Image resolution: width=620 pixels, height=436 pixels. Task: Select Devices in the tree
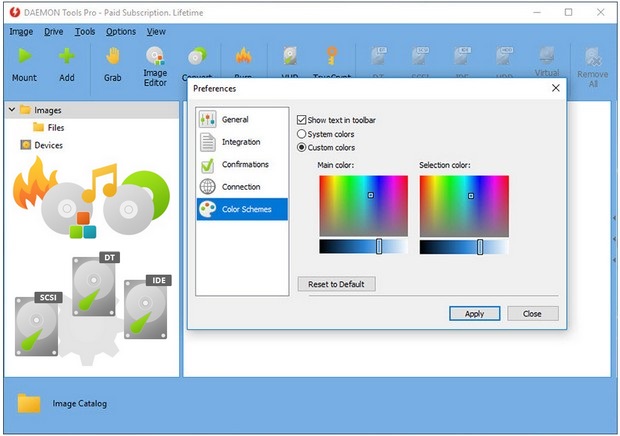coord(48,145)
